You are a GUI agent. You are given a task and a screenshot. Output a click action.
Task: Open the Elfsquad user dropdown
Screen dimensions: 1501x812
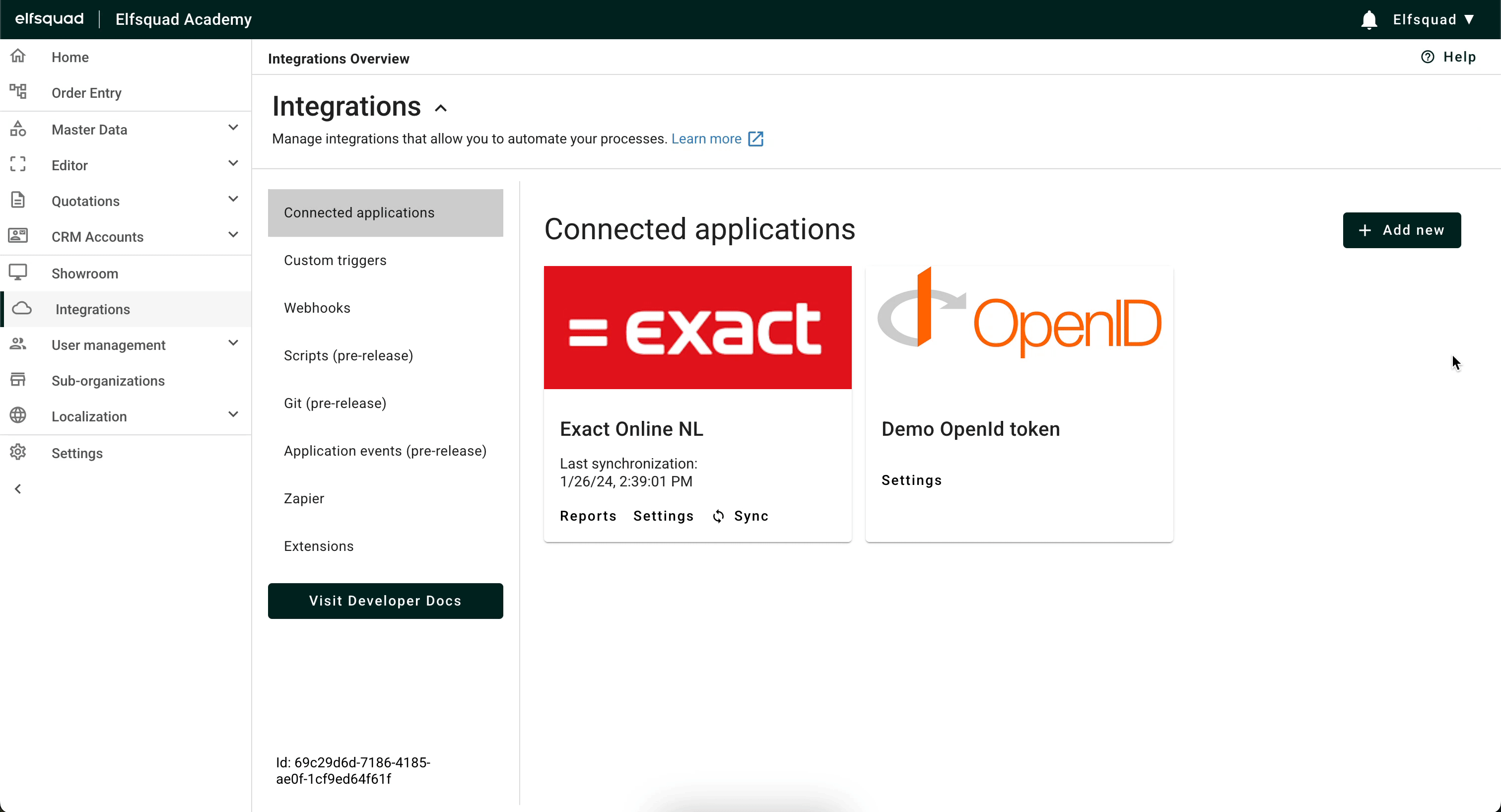[x=1433, y=20]
